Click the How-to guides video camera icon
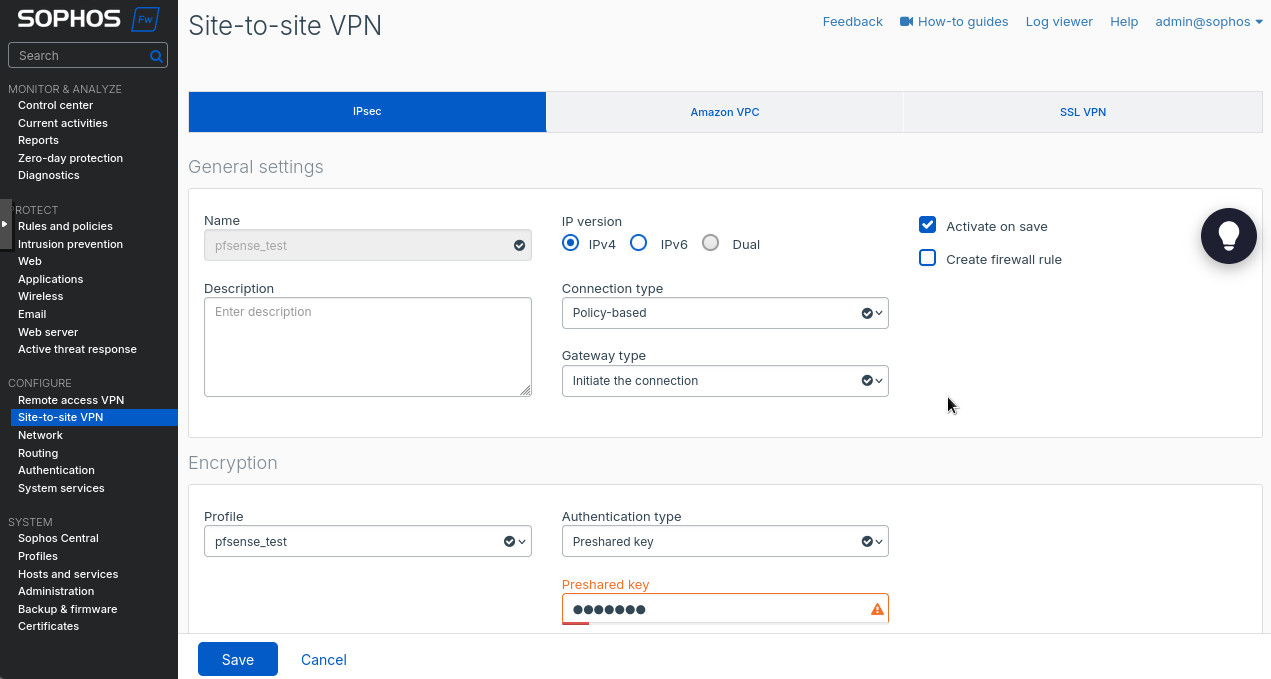1271x679 pixels. 906,21
